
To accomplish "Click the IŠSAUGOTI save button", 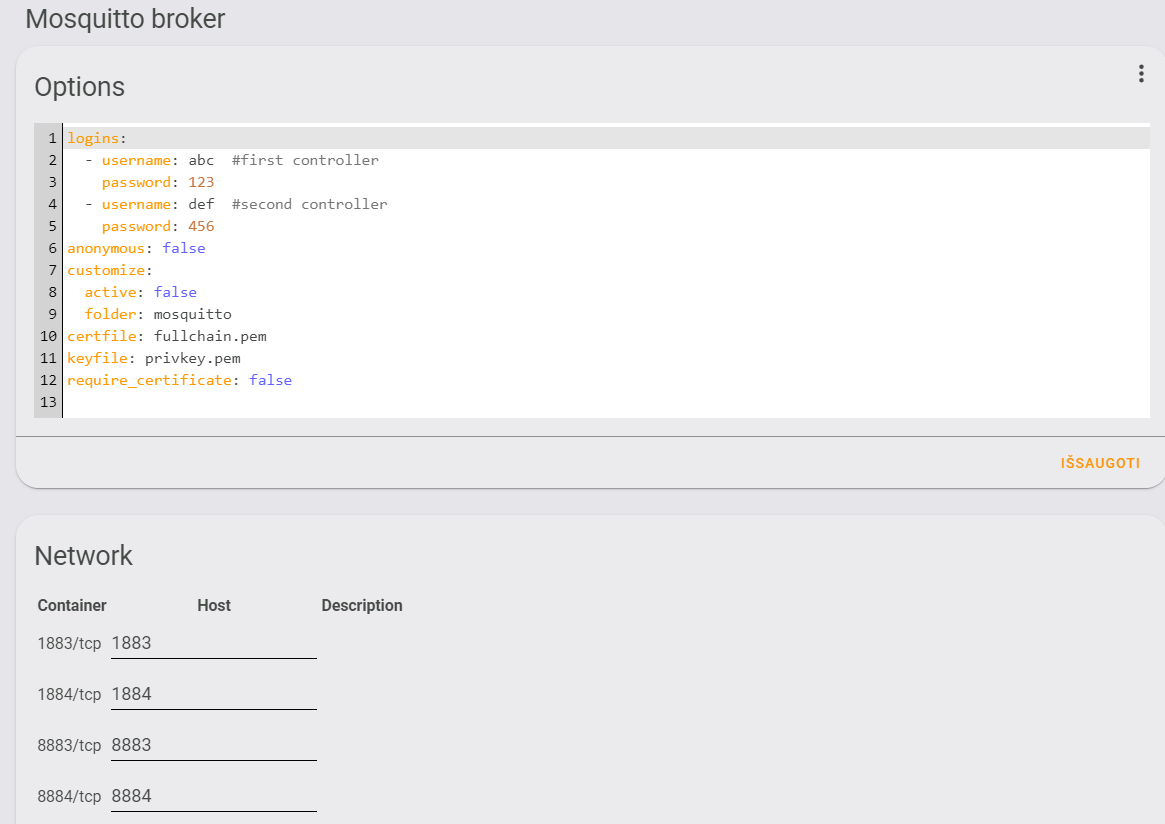I will 1099,463.
